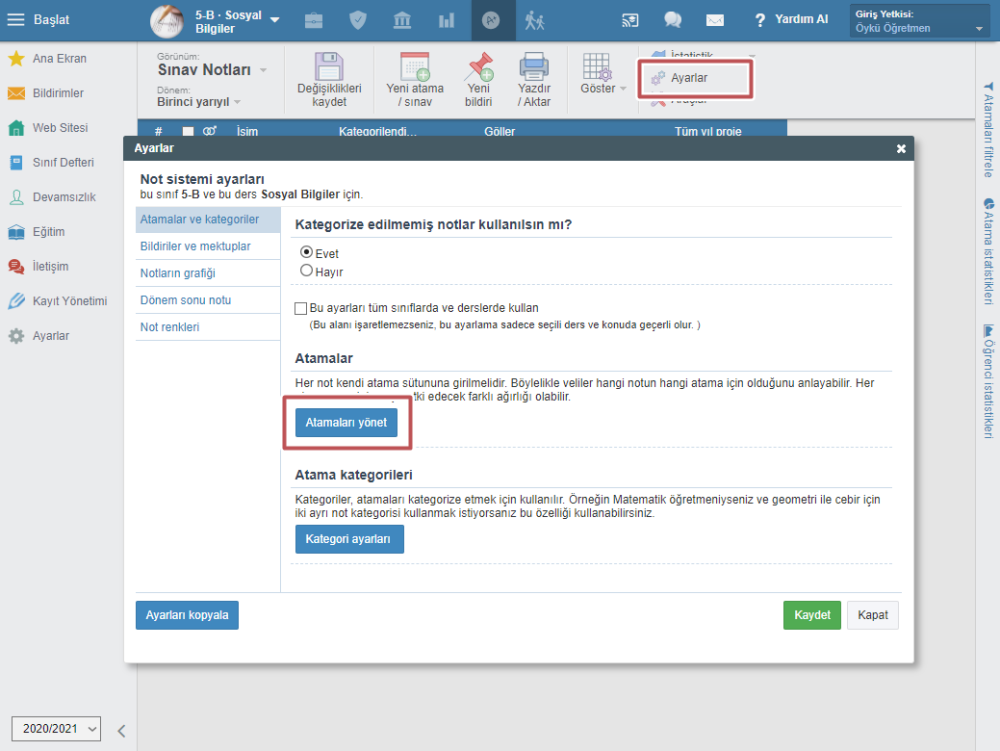Select Atamalar ve kategoriler tab

[x=208, y=219]
